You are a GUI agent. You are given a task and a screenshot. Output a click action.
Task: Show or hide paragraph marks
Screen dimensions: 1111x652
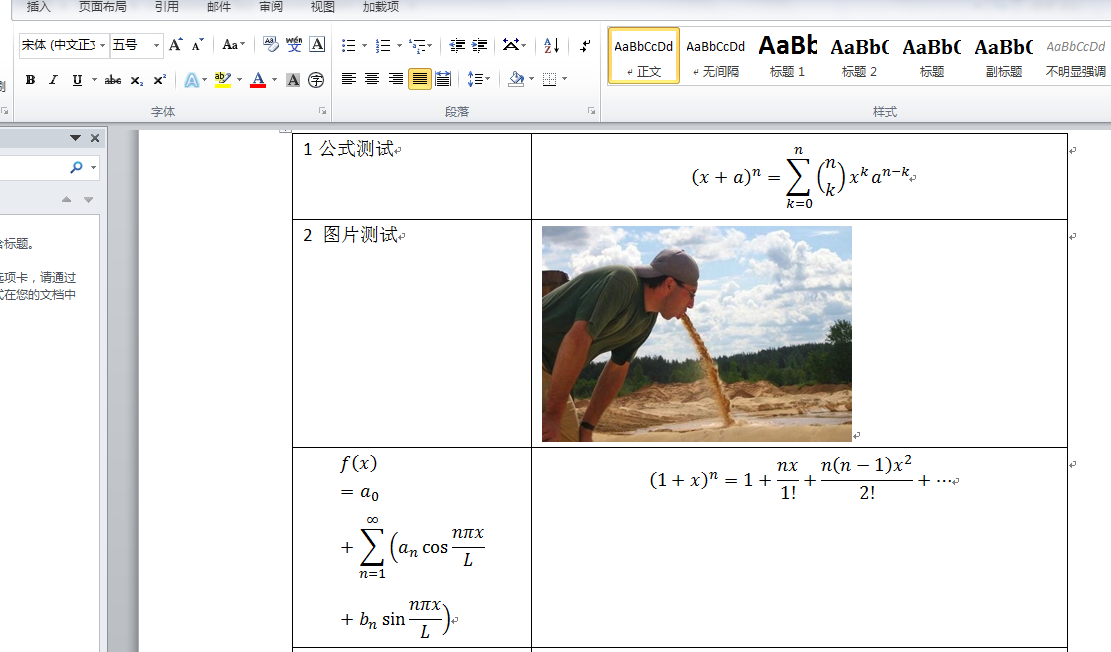585,46
